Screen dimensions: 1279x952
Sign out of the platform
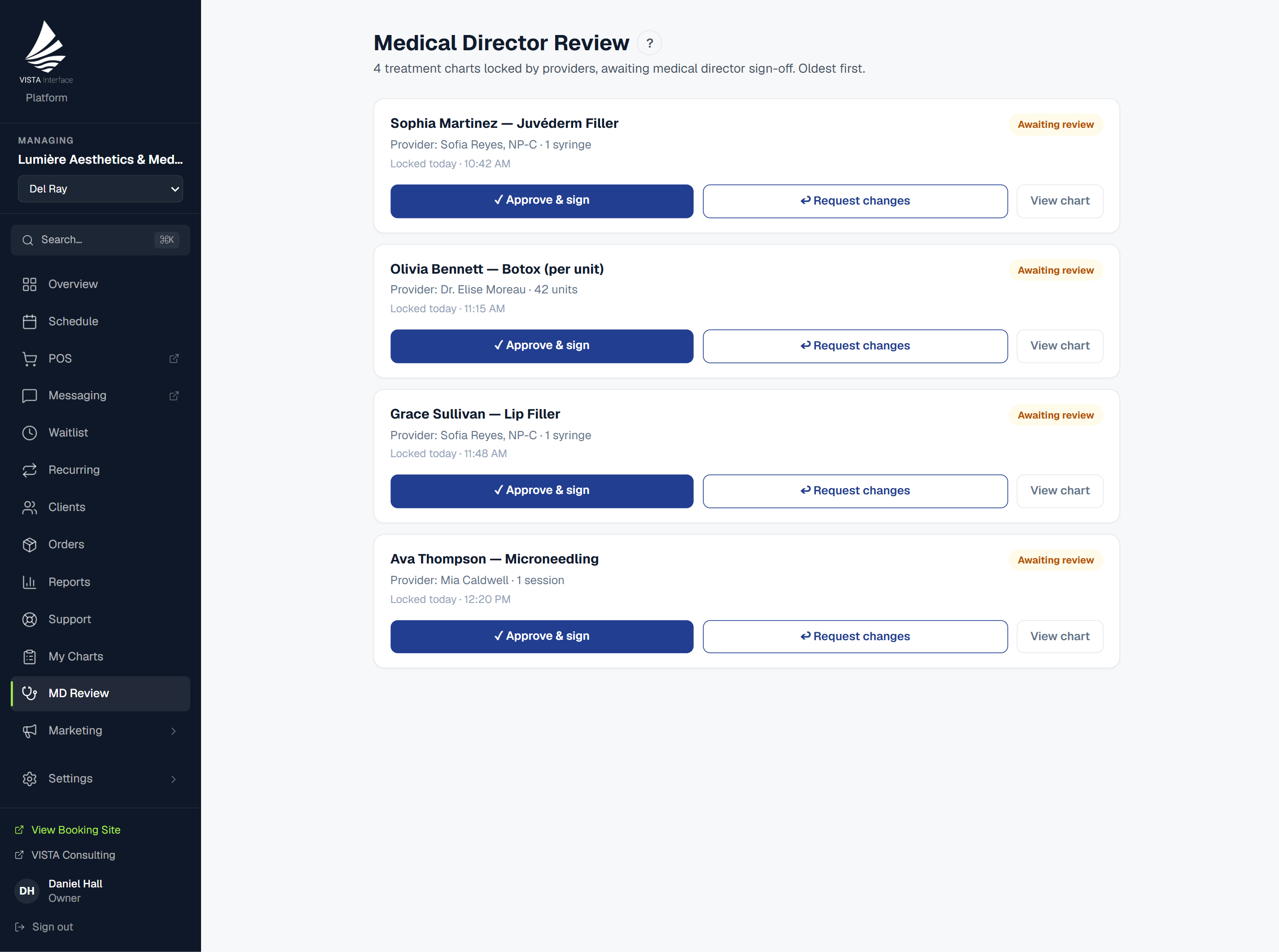click(44, 927)
